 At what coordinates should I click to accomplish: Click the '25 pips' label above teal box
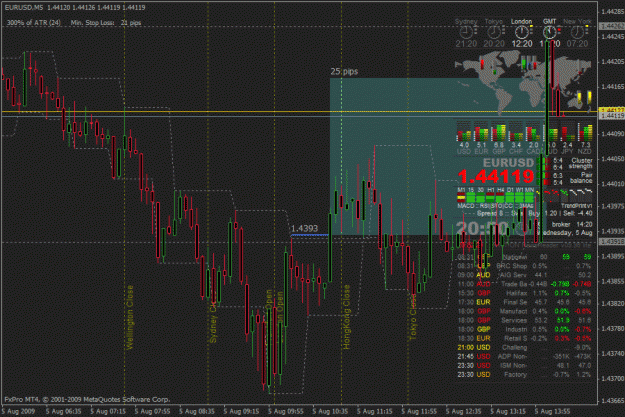[x=344, y=71]
